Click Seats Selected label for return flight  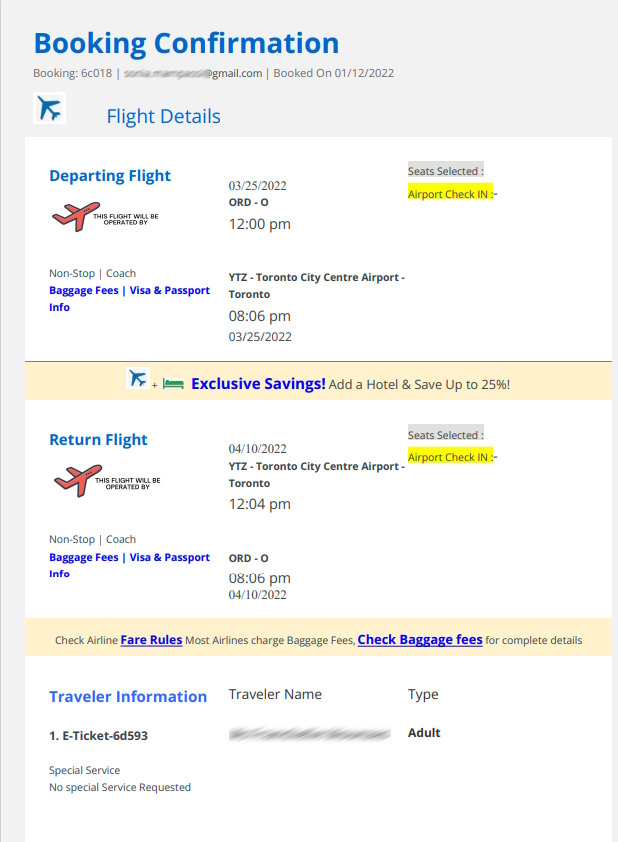(x=446, y=434)
